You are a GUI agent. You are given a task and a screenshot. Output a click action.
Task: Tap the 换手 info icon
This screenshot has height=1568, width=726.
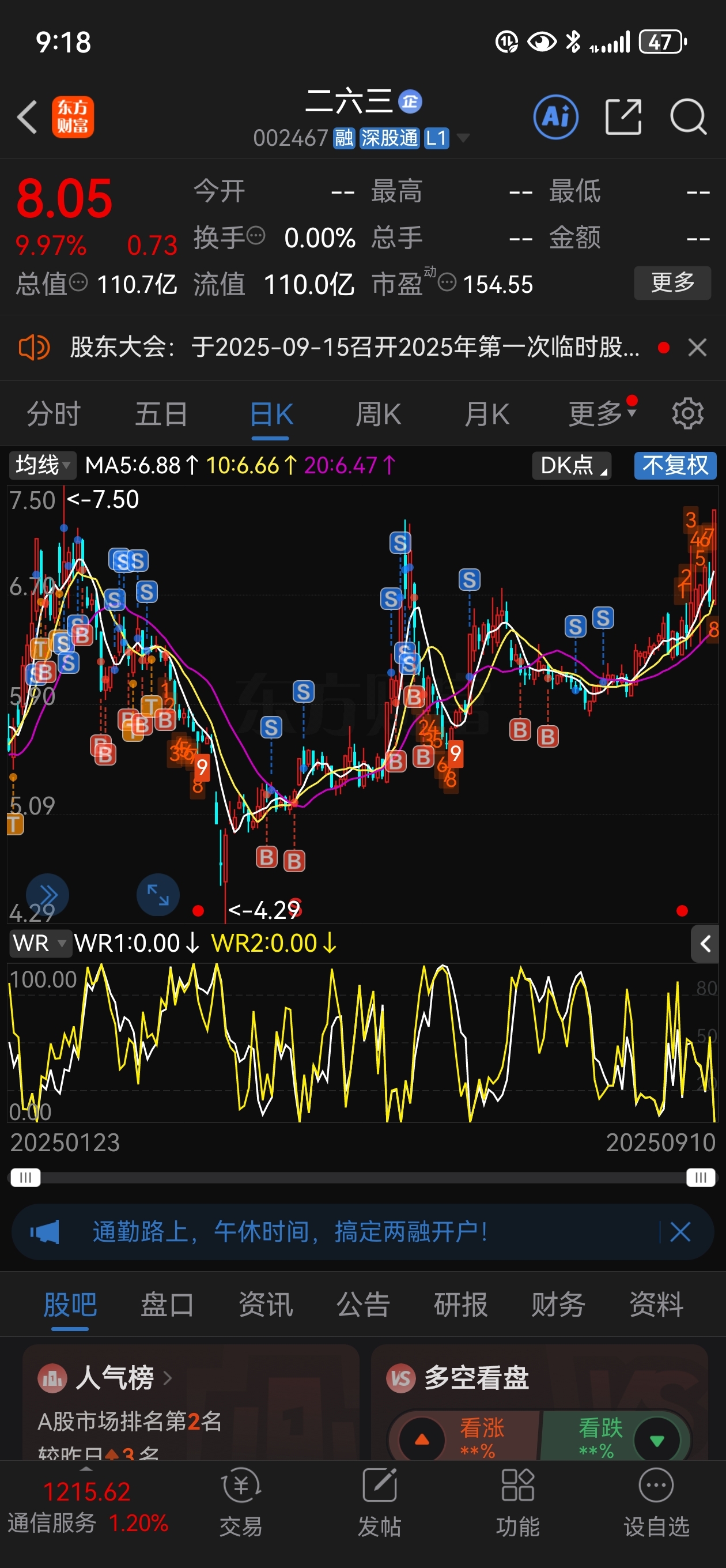(256, 235)
